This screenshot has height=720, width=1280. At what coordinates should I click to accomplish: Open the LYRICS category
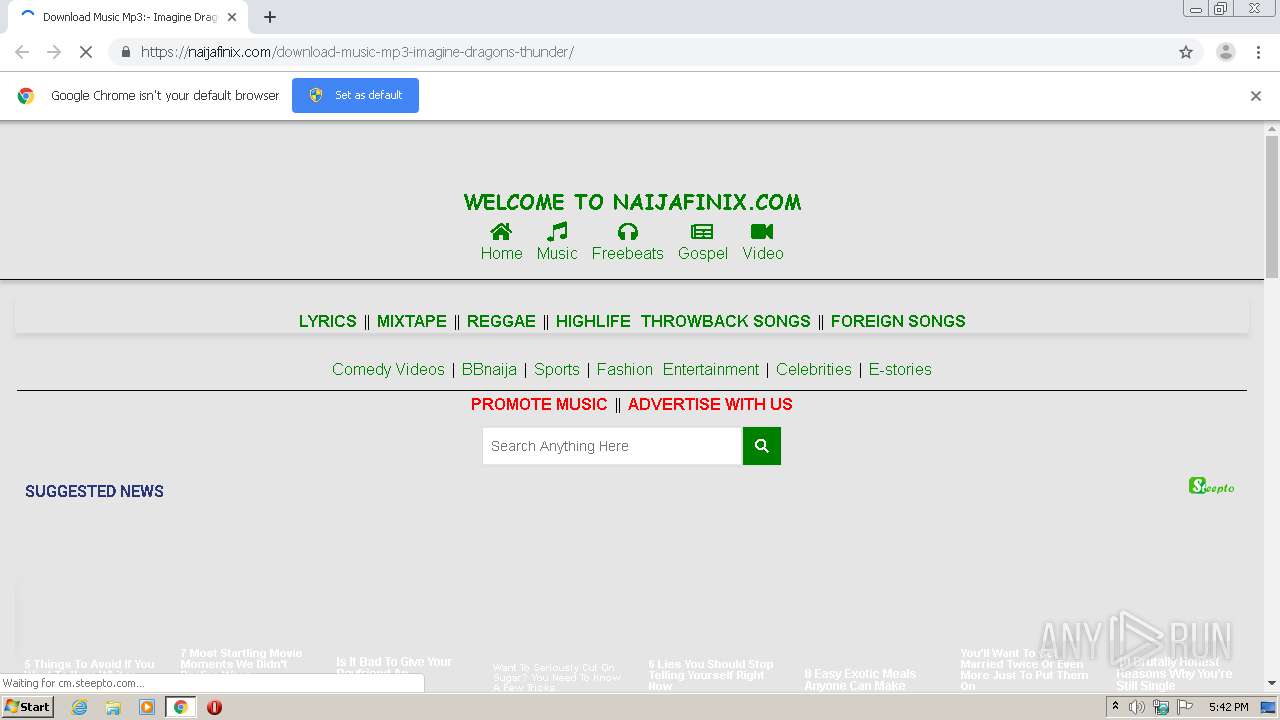click(327, 321)
